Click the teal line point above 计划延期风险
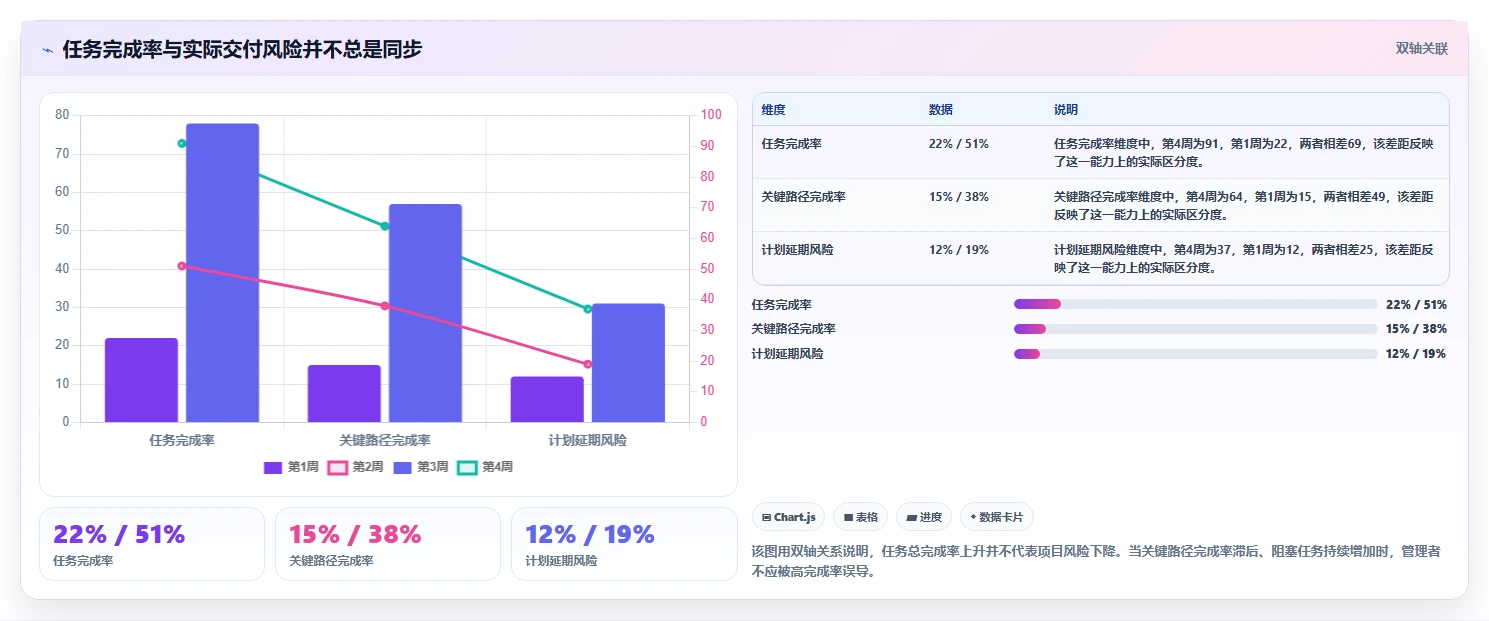Image resolution: width=1489 pixels, height=621 pixels. 588,309
